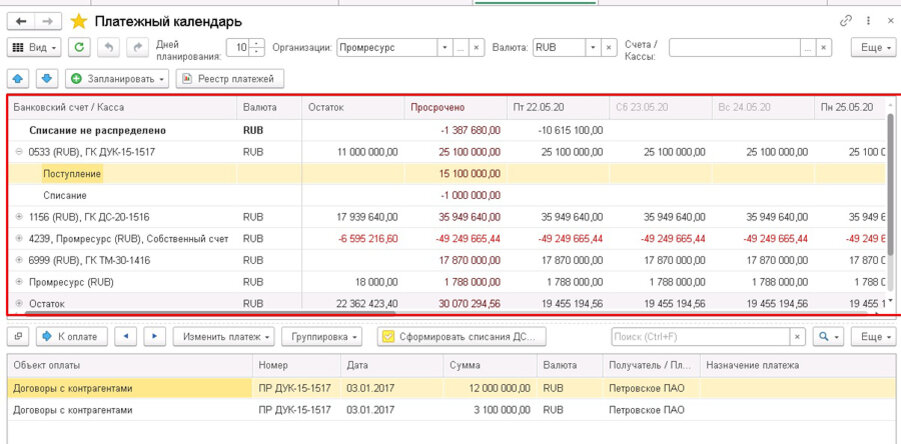Click the green refresh icon
This screenshot has width=901, height=444.
[79, 48]
